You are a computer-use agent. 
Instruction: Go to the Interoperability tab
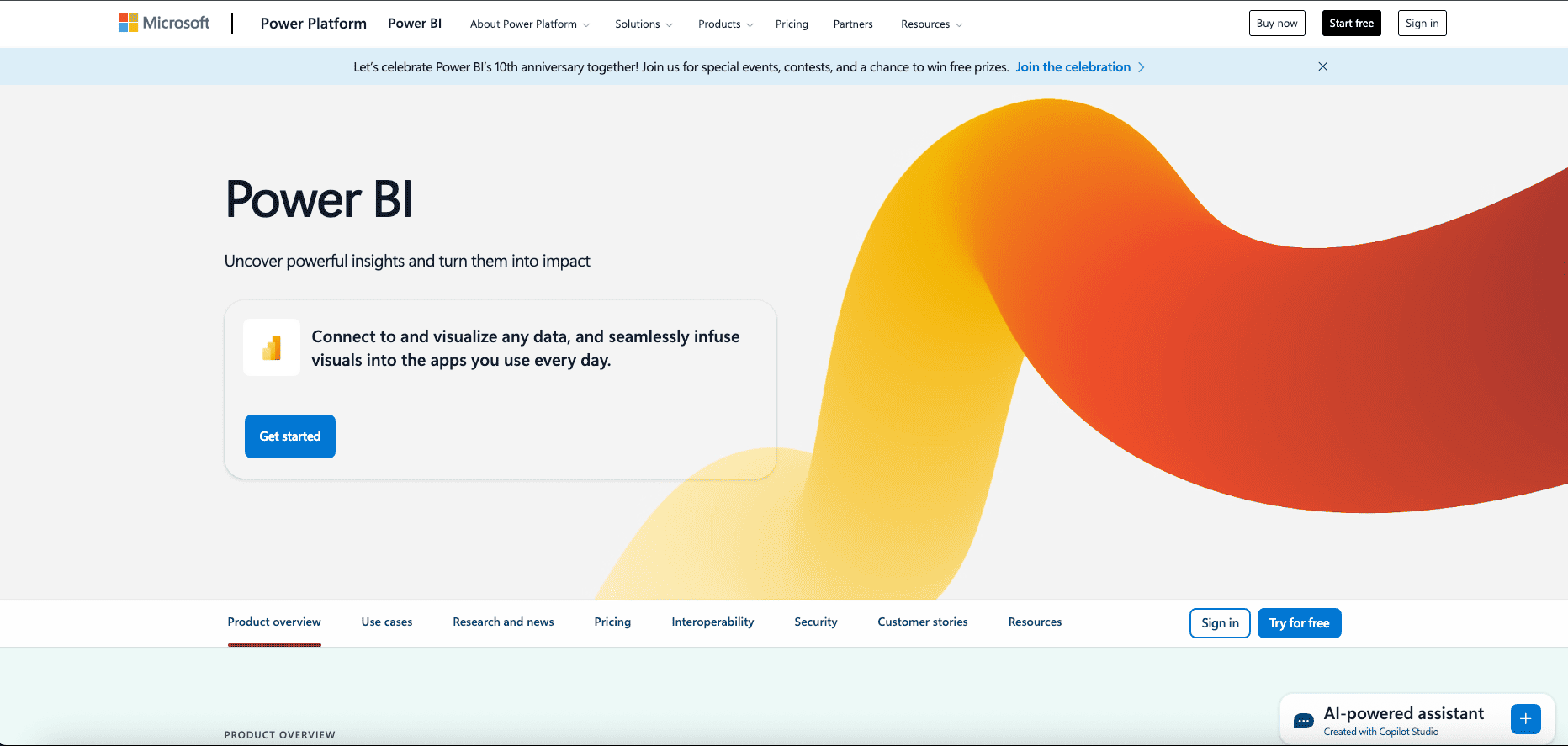712,622
